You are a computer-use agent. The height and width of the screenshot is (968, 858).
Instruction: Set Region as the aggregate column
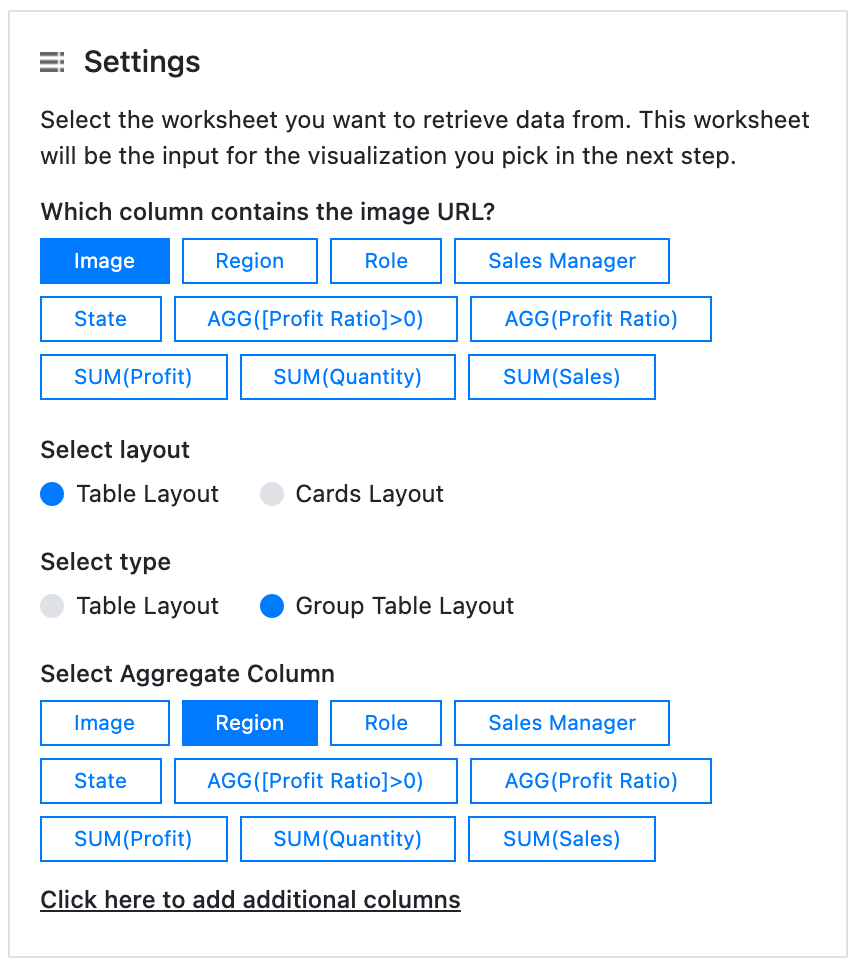tap(249, 723)
